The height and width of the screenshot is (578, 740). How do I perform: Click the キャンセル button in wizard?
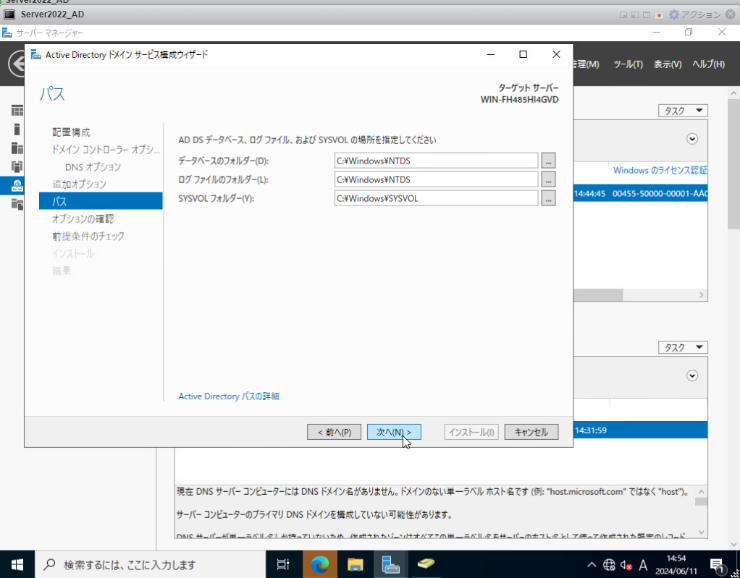pos(531,432)
